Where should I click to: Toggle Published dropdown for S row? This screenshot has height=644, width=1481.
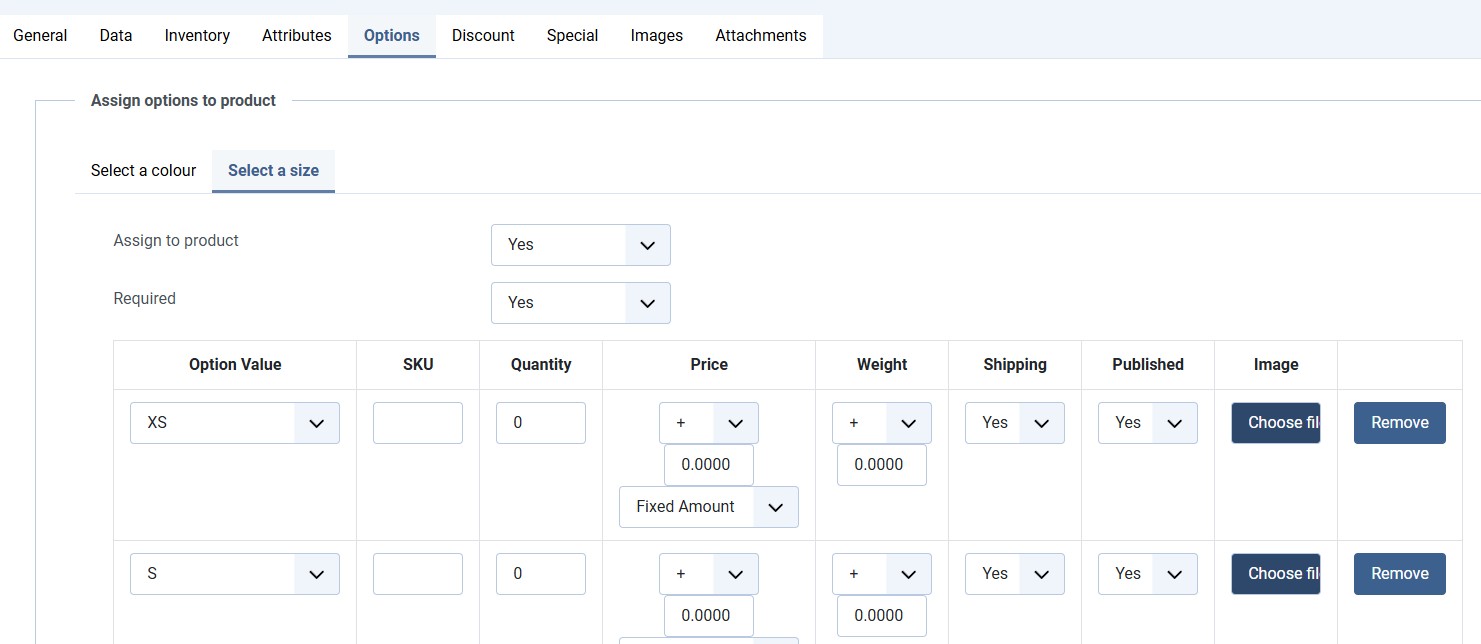click(1147, 574)
